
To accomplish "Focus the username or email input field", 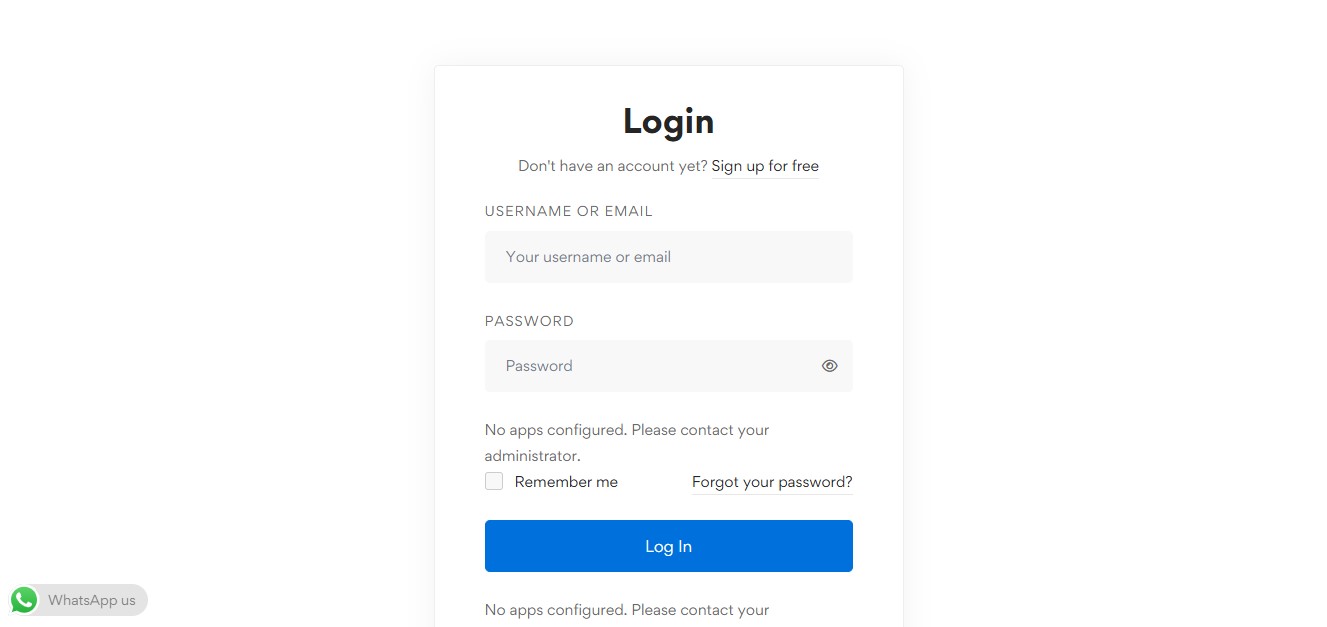I will tap(668, 257).
